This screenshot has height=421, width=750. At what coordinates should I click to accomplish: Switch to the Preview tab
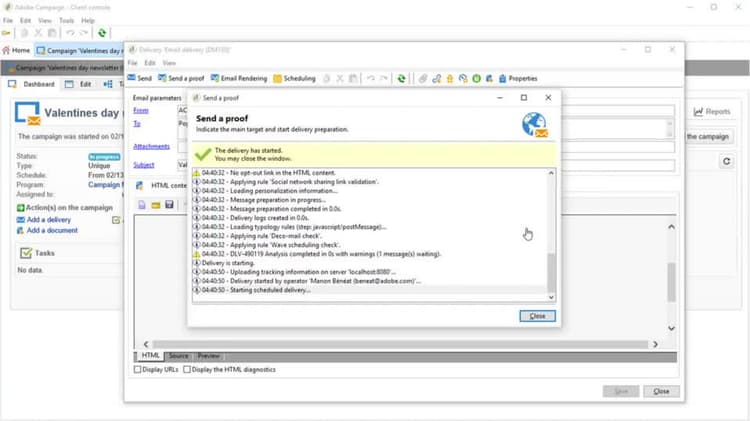(x=209, y=356)
